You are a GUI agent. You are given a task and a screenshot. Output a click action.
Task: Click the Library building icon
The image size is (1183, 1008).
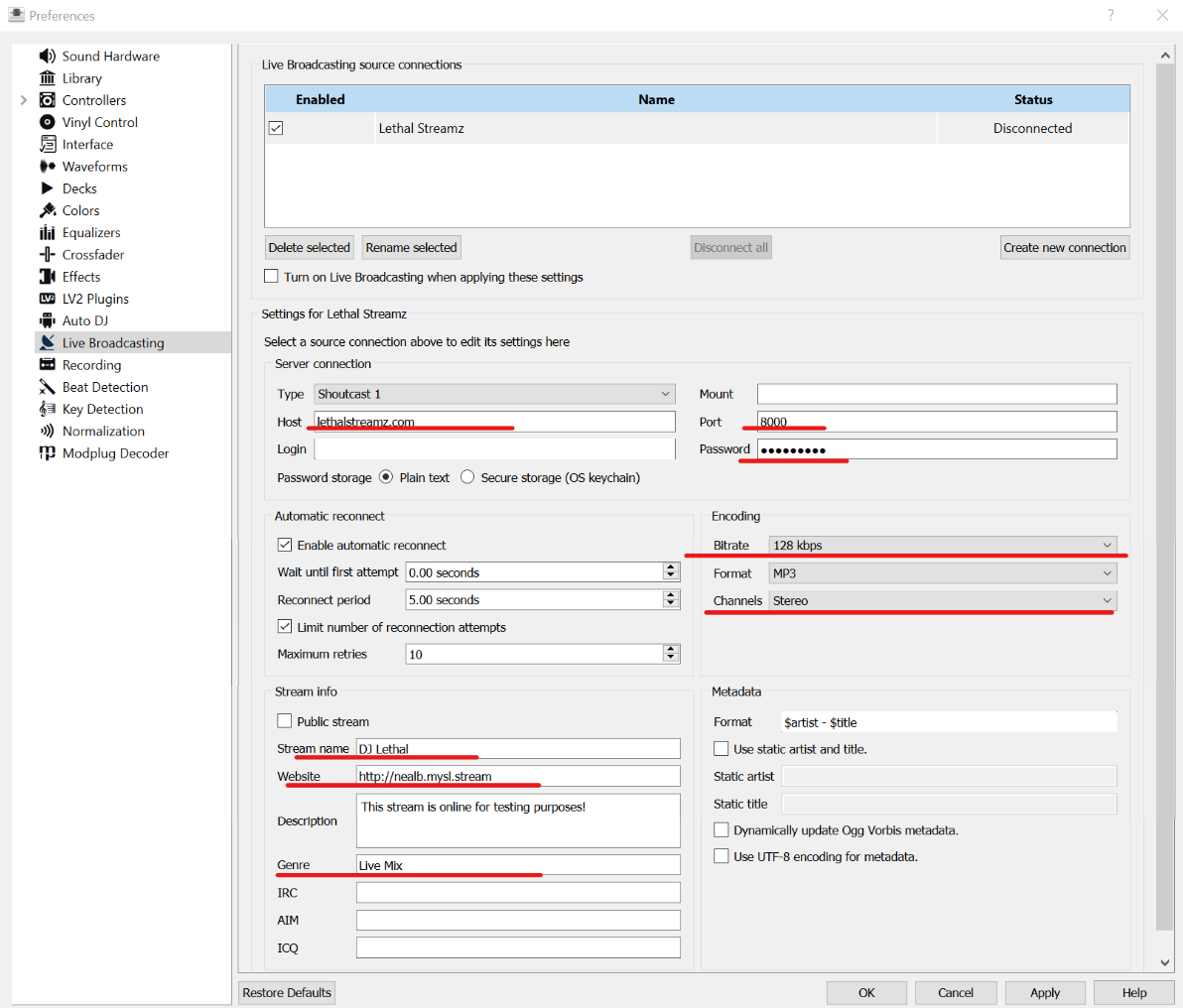48,77
